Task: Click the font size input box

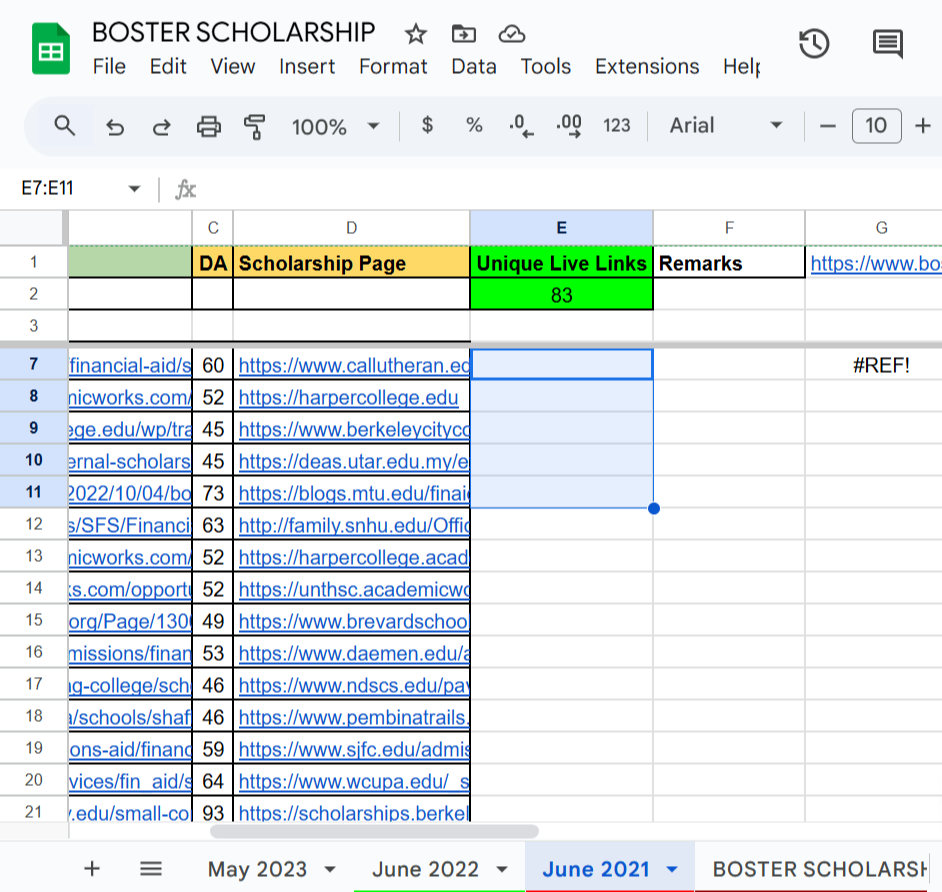Action: pyautogui.click(x=876, y=126)
